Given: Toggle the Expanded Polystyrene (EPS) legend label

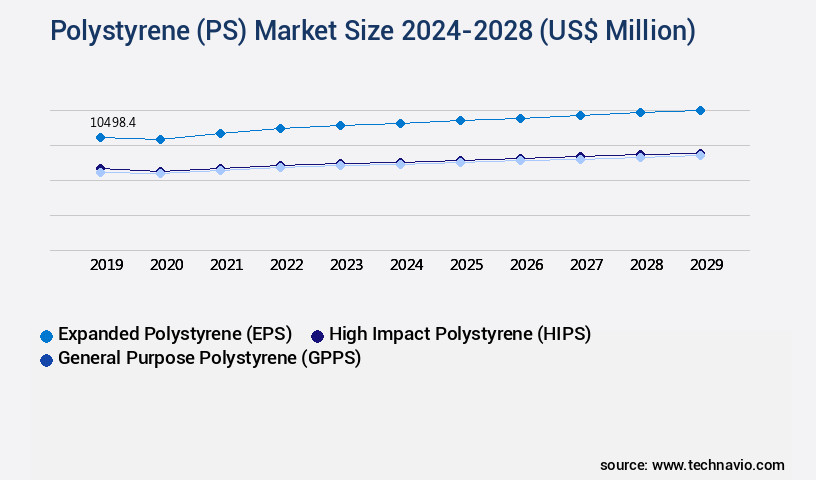Looking at the screenshot, I should click(x=174, y=334).
